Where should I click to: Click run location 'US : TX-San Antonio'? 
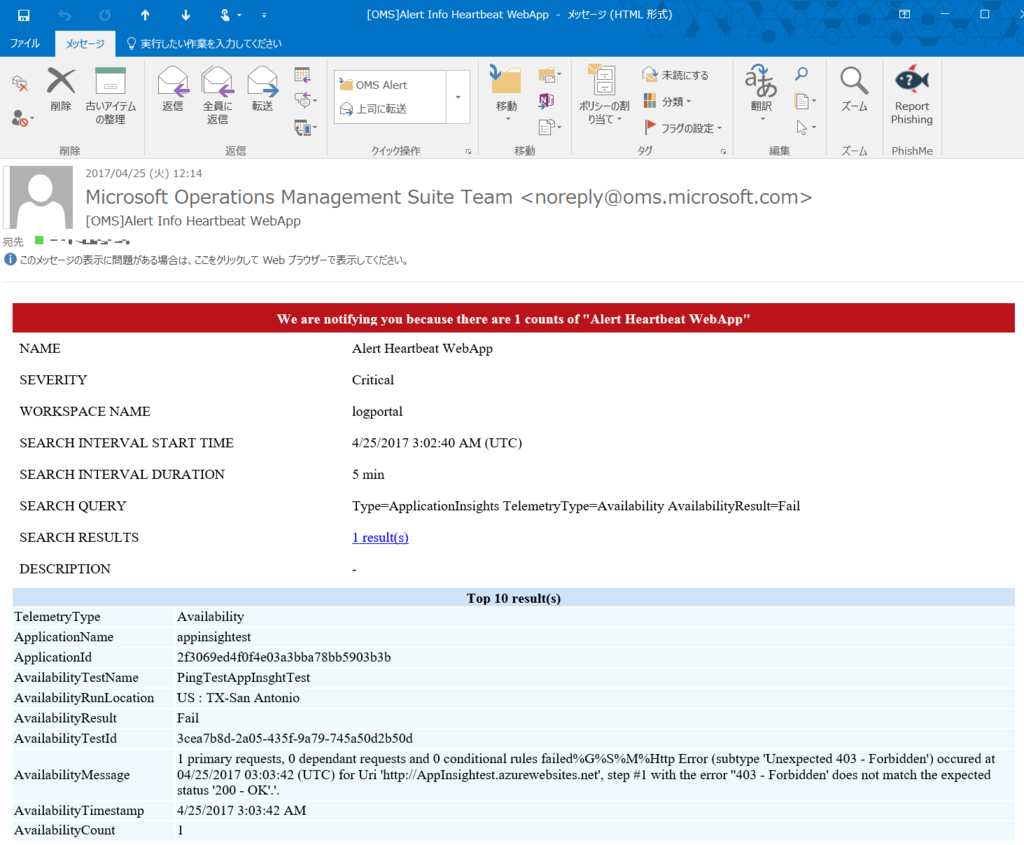[238, 697]
